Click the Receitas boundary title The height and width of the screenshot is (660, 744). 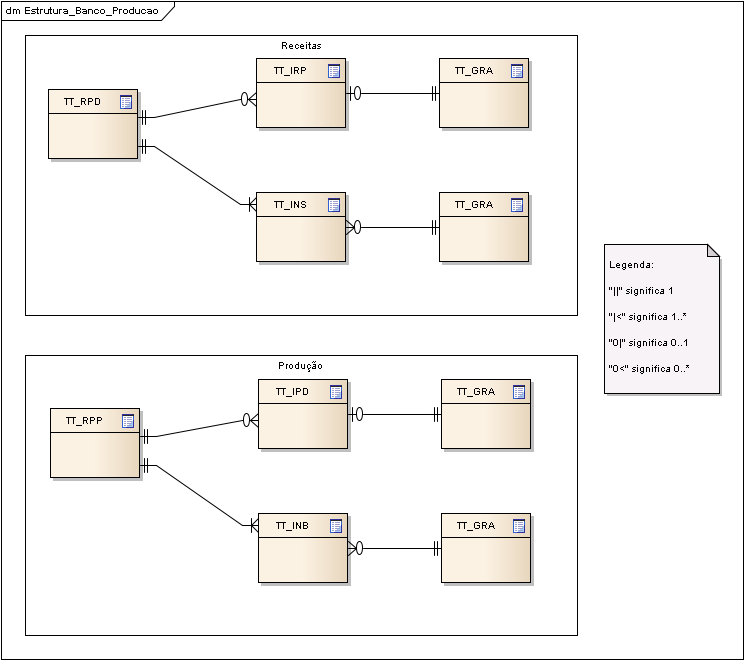(x=301, y=46)
